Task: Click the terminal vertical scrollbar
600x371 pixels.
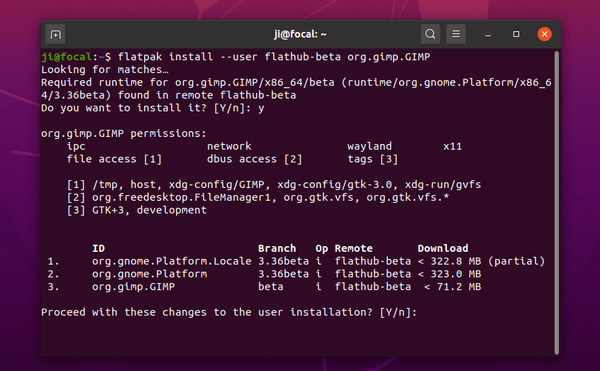Action: tap(556, 203)
